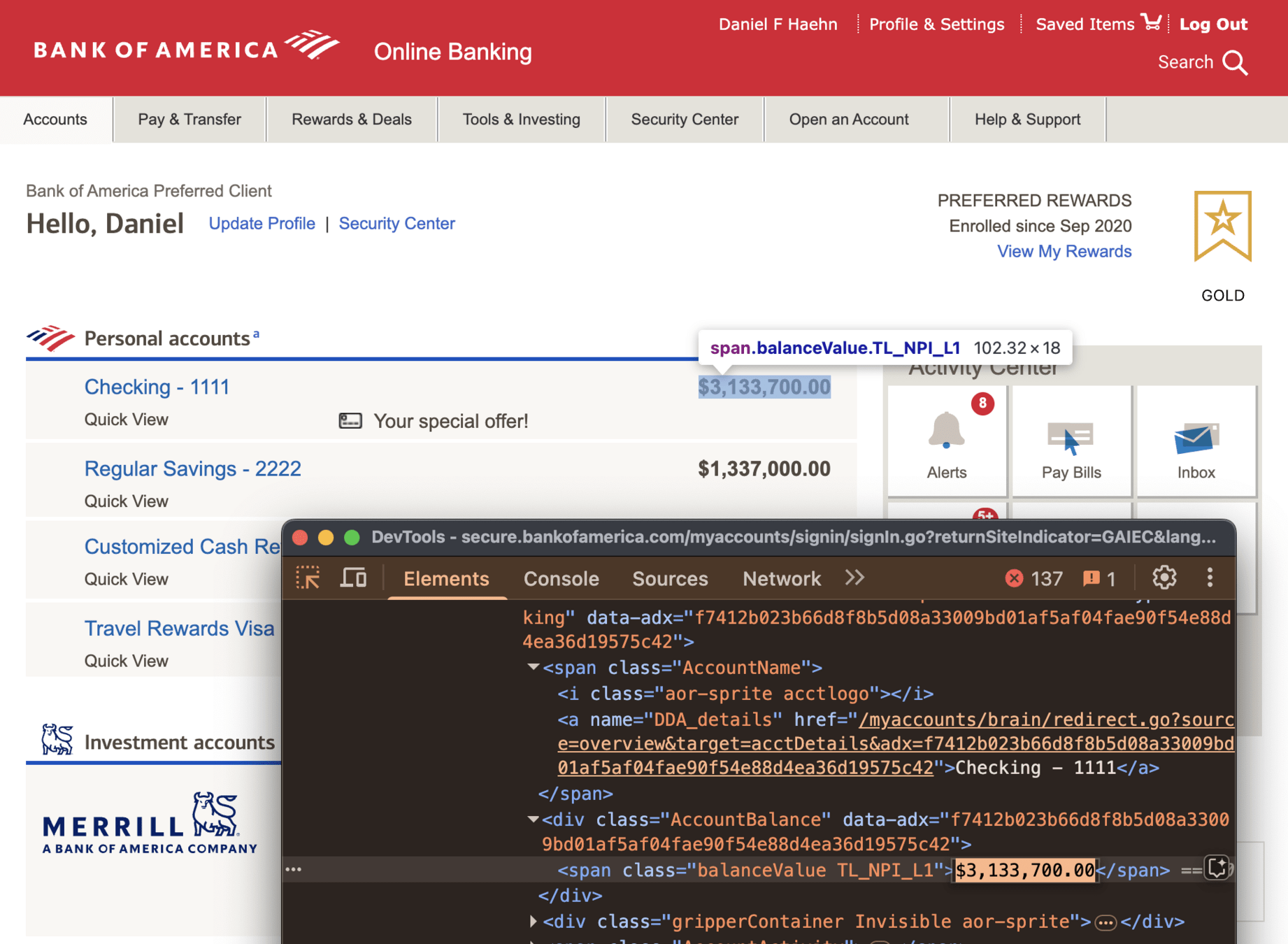Switch to DevTools Console tab
Screen dimensions: 1288x944
(561, 579)
